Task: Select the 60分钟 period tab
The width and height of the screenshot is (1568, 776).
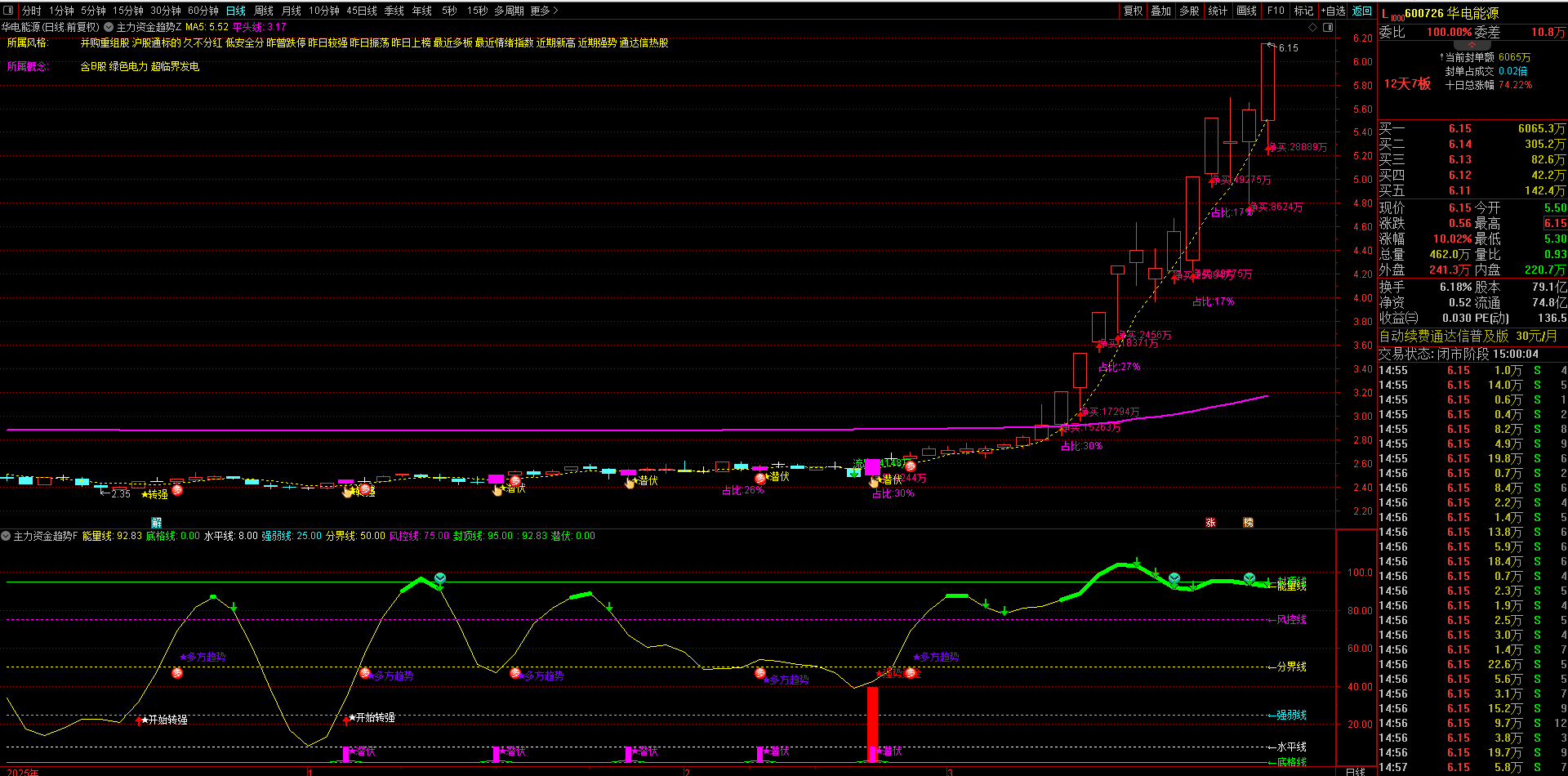Action: coord(203,11)
